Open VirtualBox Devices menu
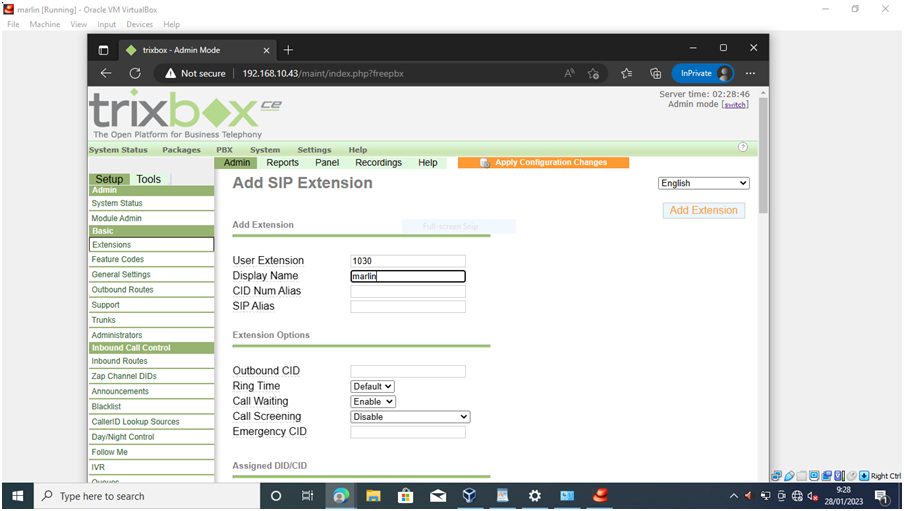 [140, 24]
